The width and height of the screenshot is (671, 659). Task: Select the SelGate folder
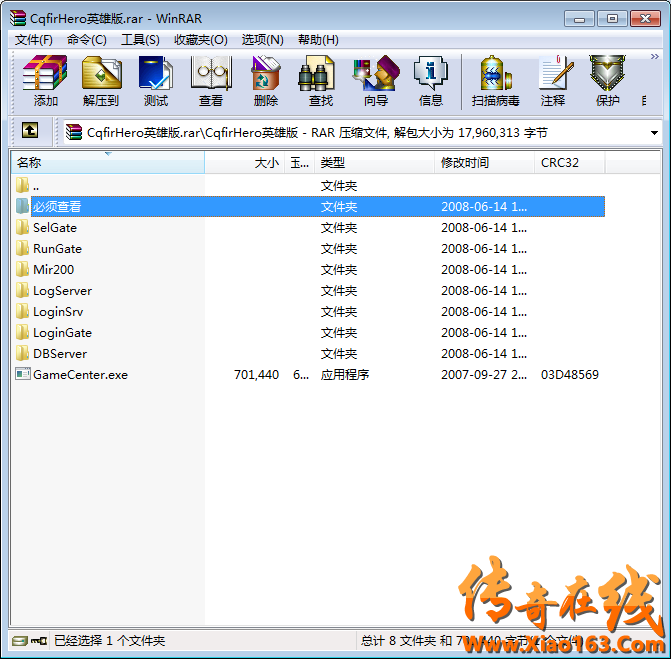click(308, 228)
